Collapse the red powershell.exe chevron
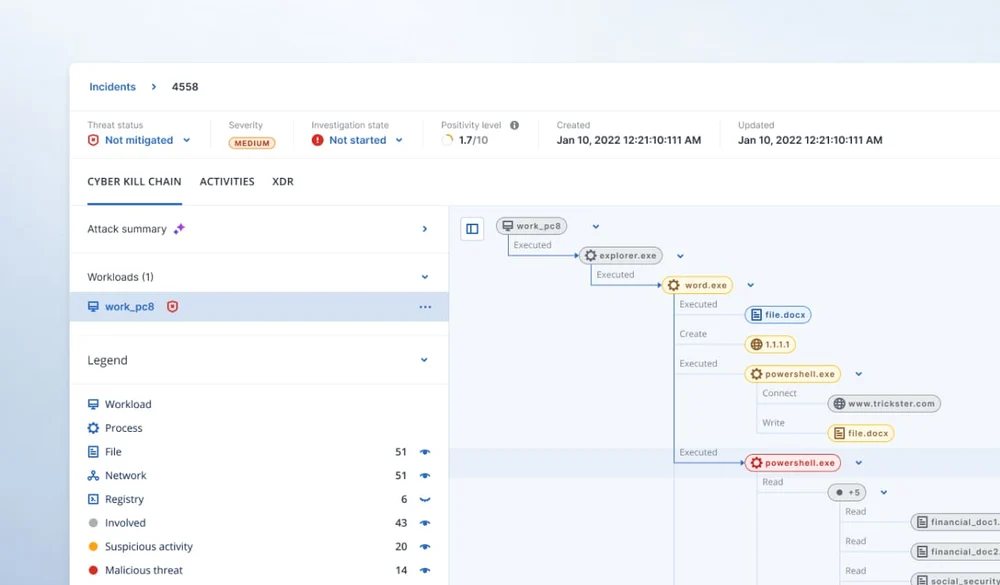This screenshot has height=585, width=1000. point(858,463)
